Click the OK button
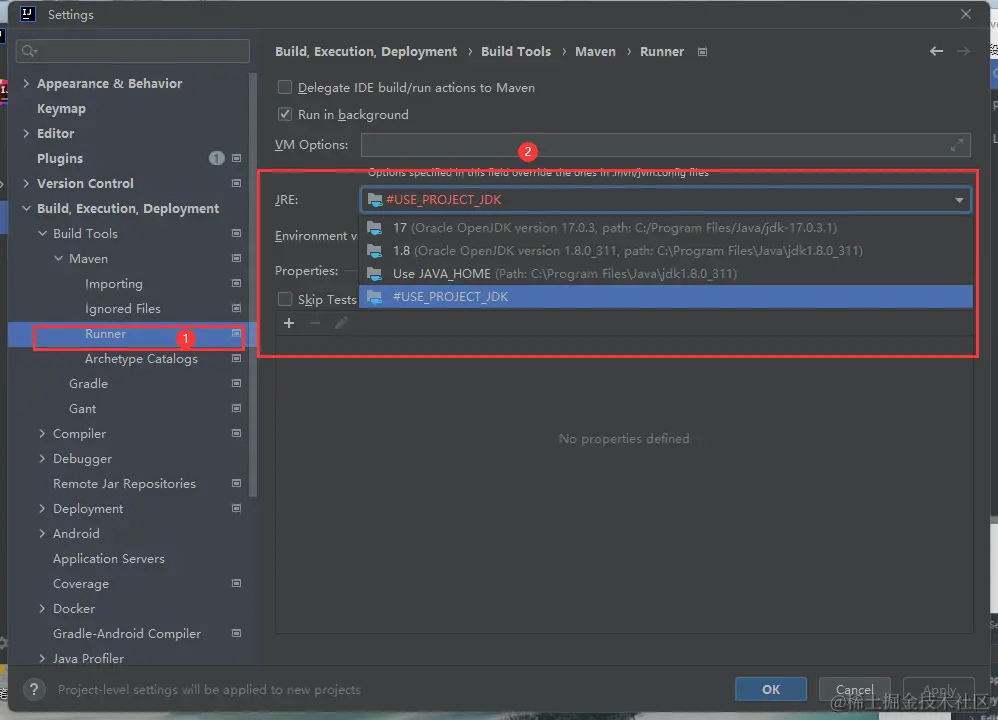This screenshot has width=998, height=720. click(771, 689)
